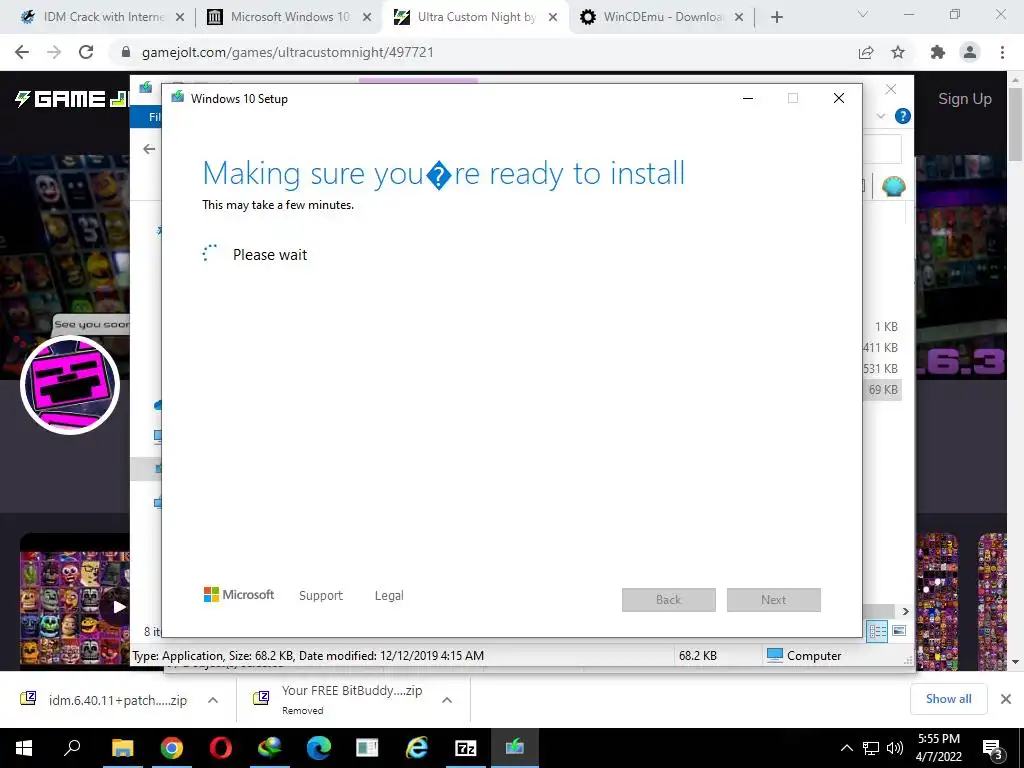Open Chrome three-dot menu
Screen dimensions: 1024x768
[x=1002, y=52]
